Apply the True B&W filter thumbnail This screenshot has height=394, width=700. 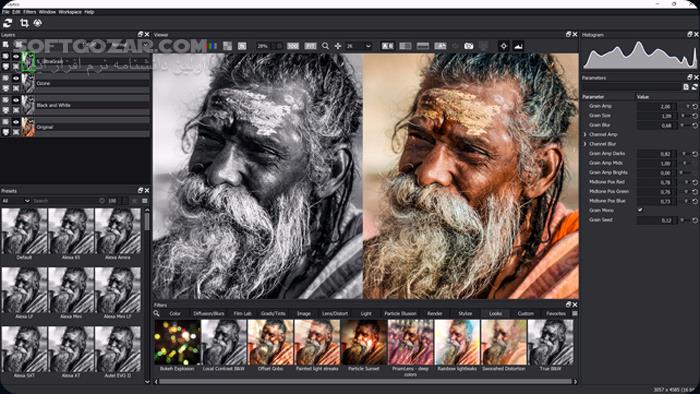(550, 342)
